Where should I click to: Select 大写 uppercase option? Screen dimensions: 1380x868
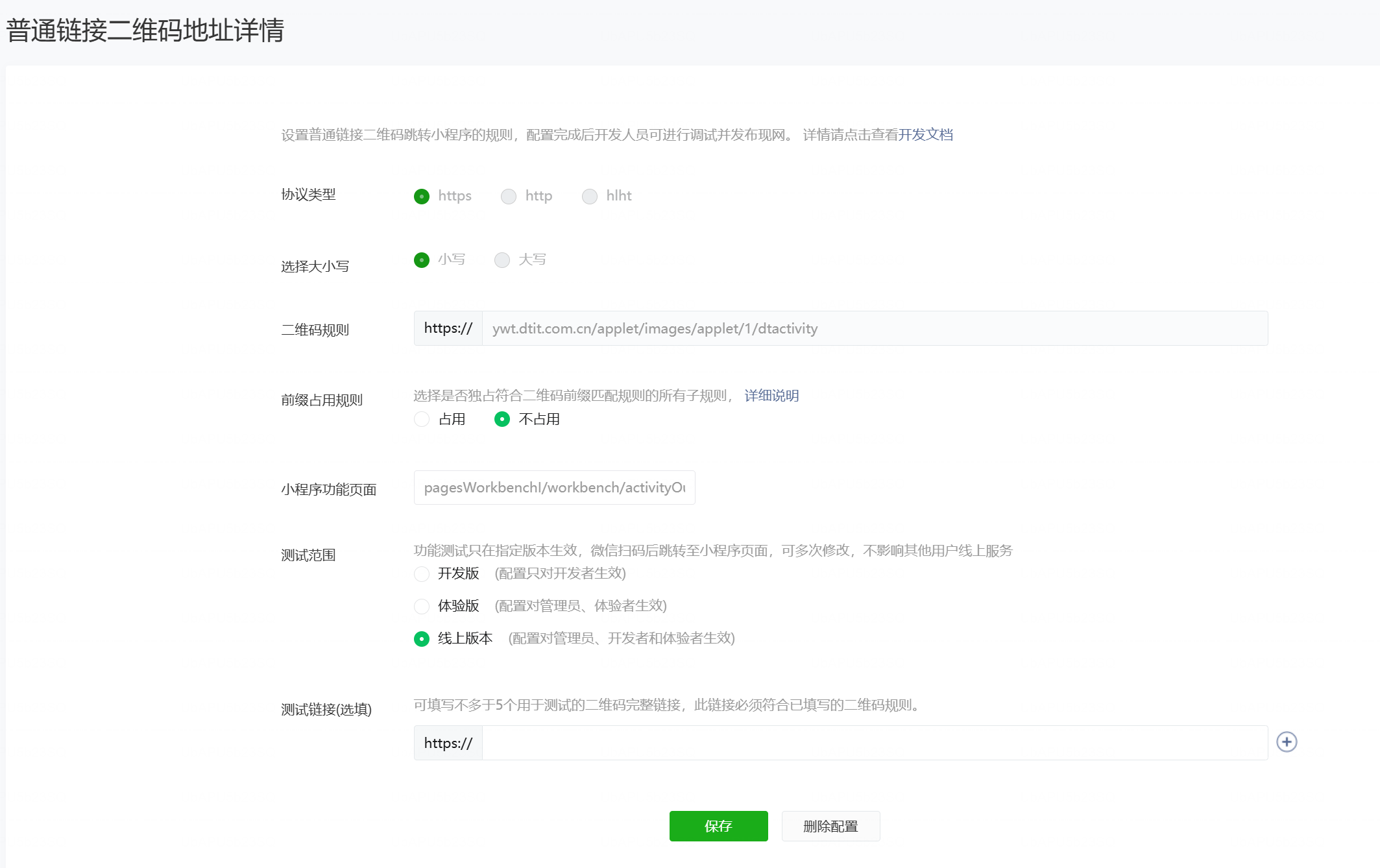[502, 260]
